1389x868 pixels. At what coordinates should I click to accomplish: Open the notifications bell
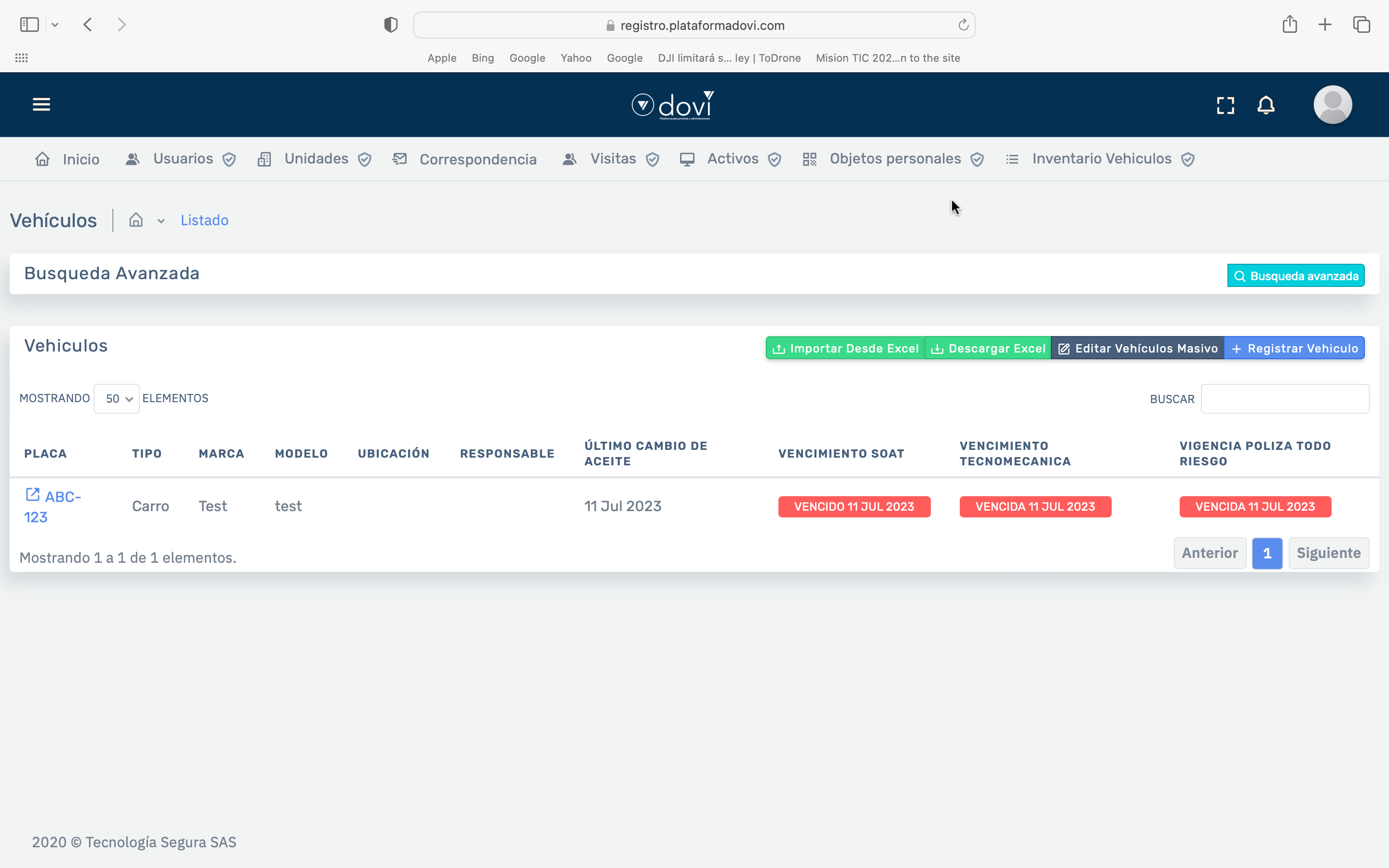[1266, 105]
